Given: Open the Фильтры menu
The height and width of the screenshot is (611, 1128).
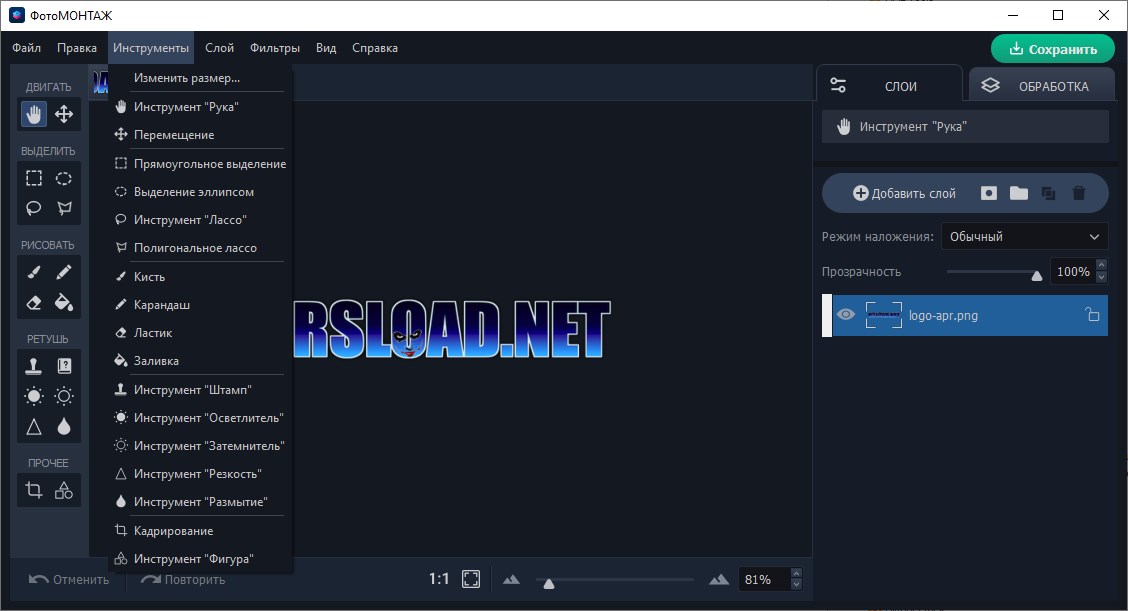Looking at the screenshot, I should [275, 47].
